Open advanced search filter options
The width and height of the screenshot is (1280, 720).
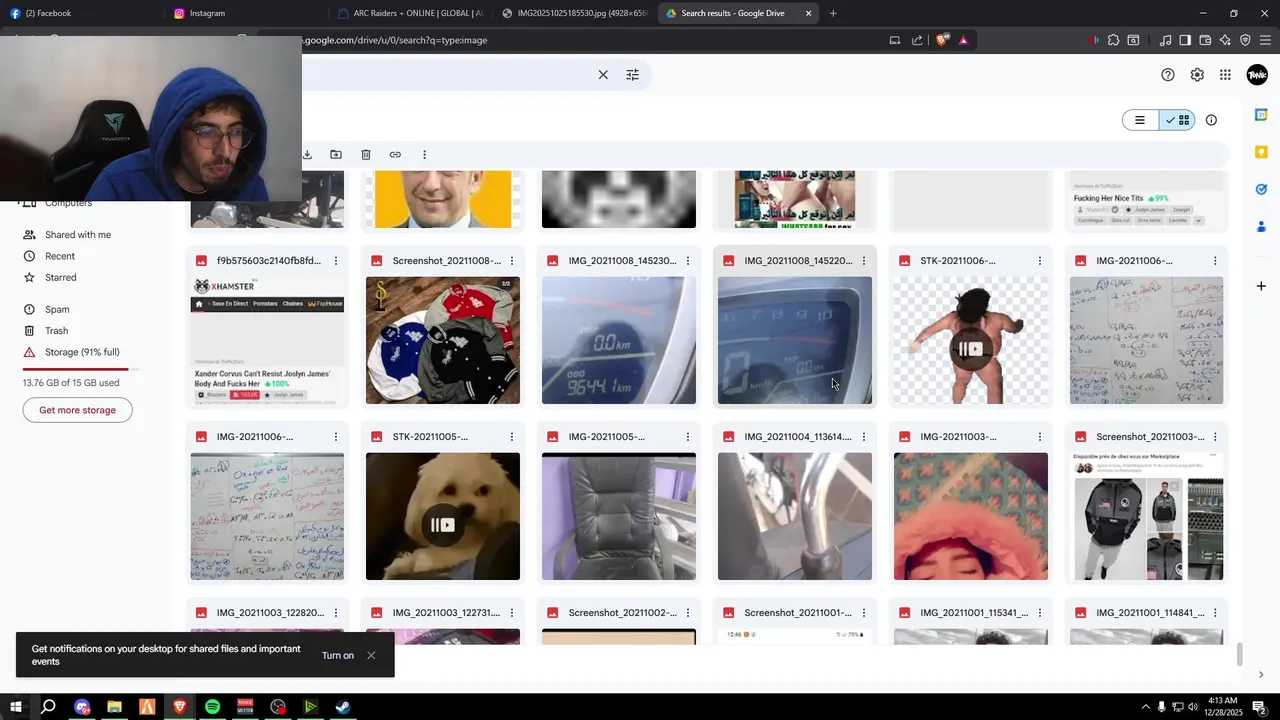click(x=632, y=75)
